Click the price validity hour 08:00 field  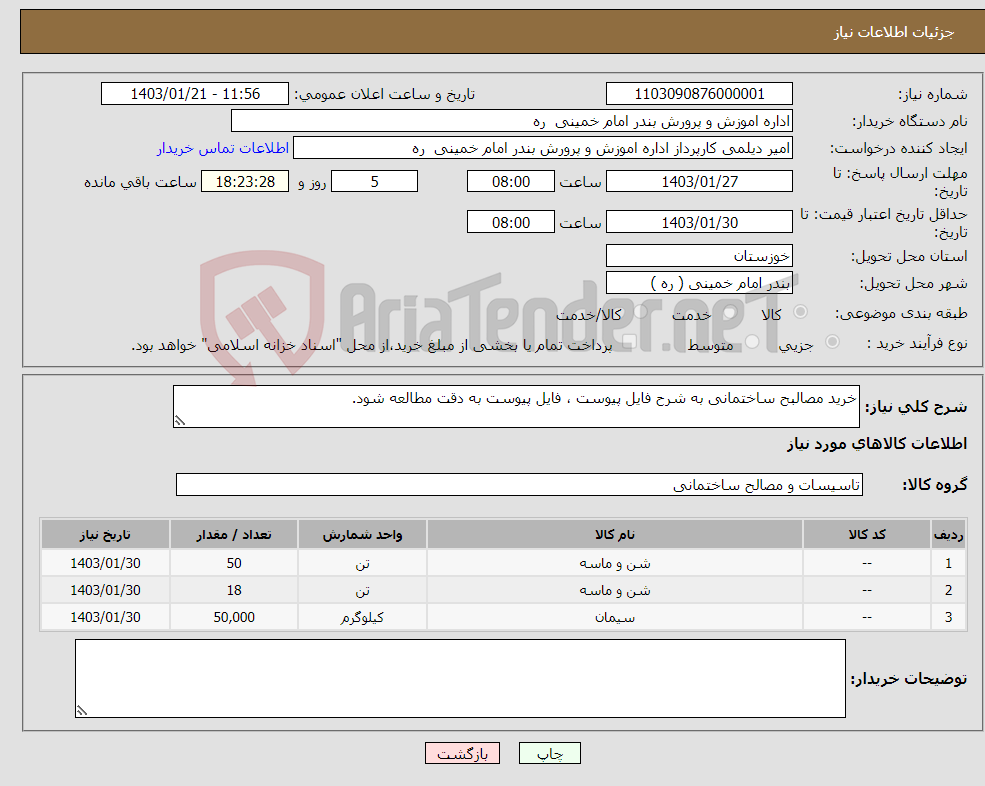[511, 222]
